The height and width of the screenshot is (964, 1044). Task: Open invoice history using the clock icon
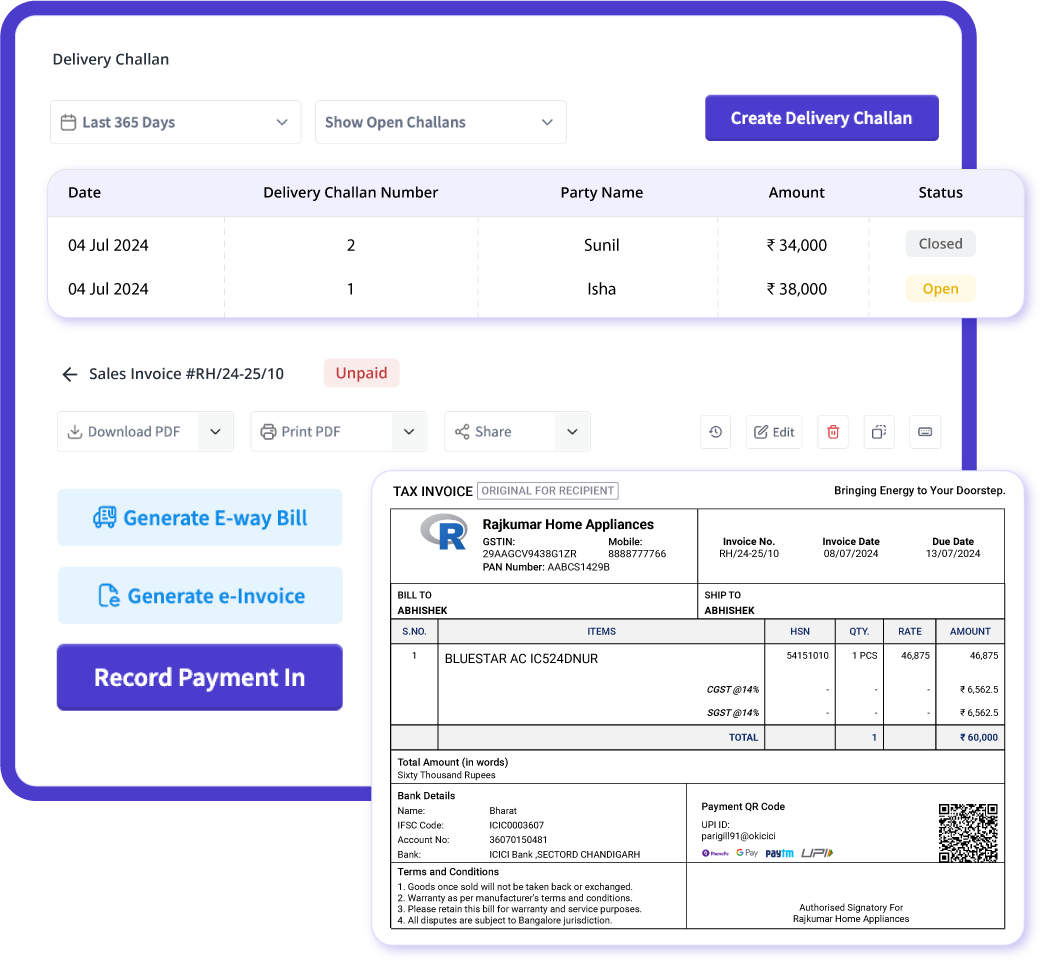coord(715,431)
